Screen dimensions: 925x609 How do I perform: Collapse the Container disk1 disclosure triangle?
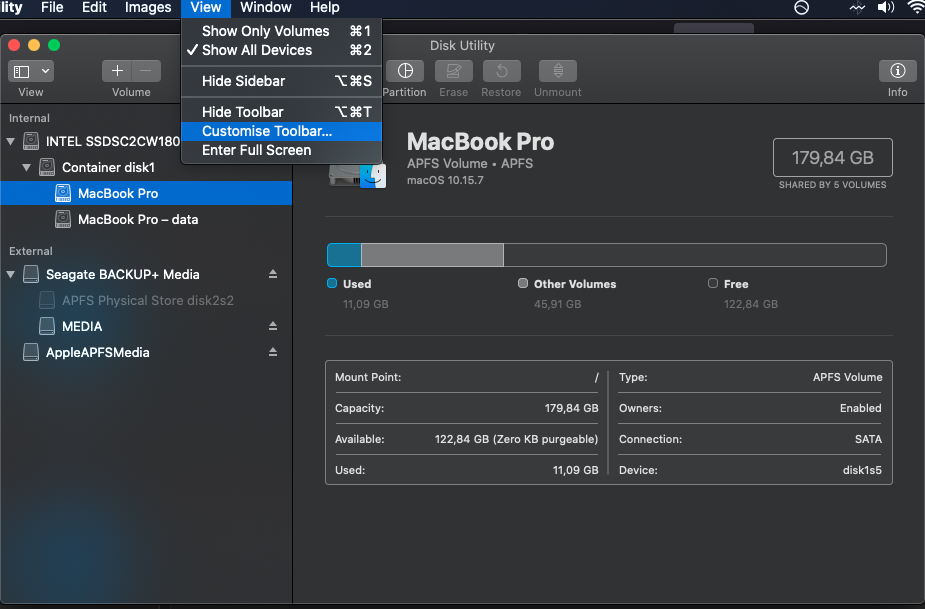coord(27,167)
